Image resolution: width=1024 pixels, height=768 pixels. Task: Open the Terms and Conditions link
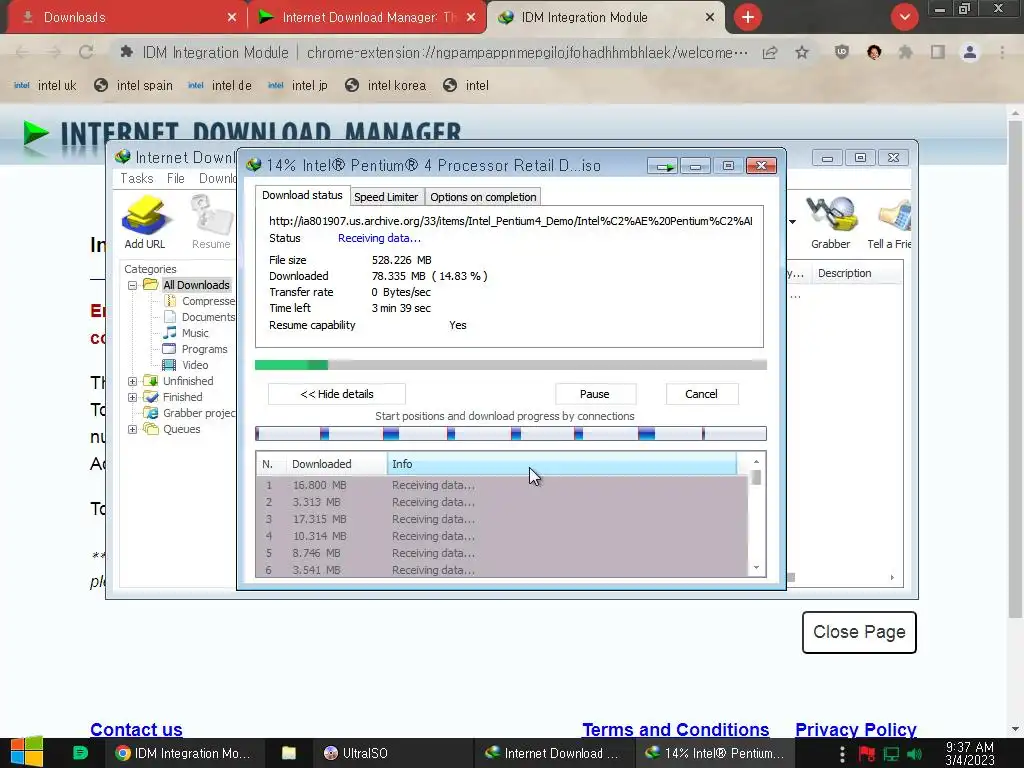(x=675, y=729)
